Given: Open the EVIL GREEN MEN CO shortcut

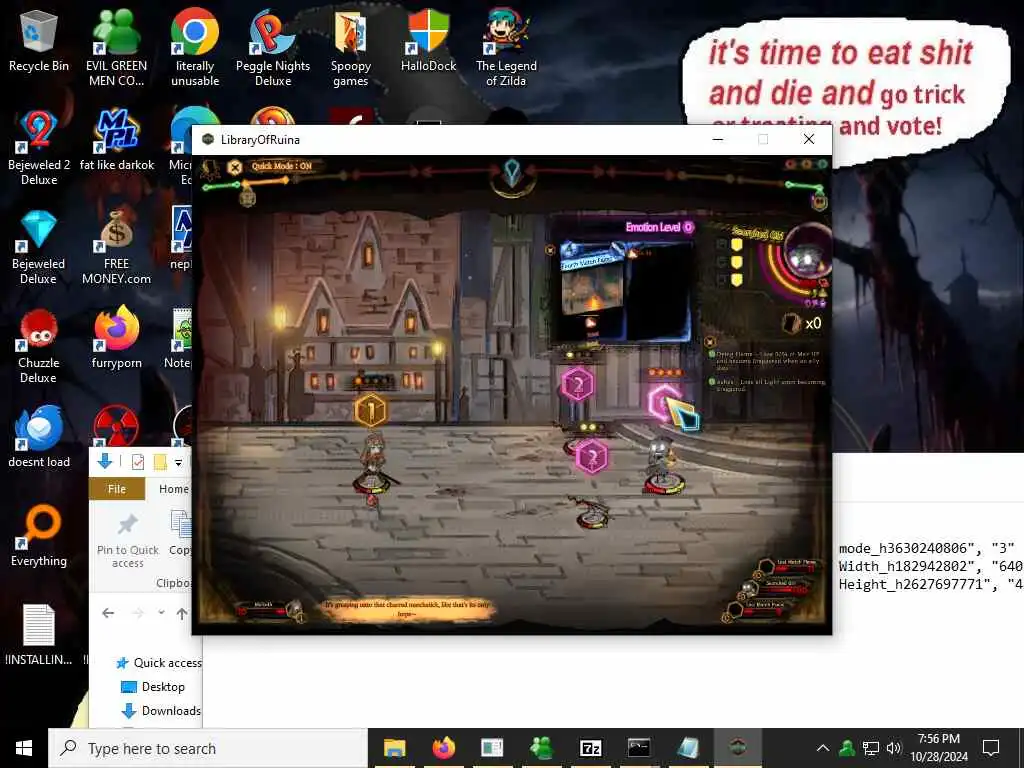Looking at the screenshot, I should tap(116, 47).
